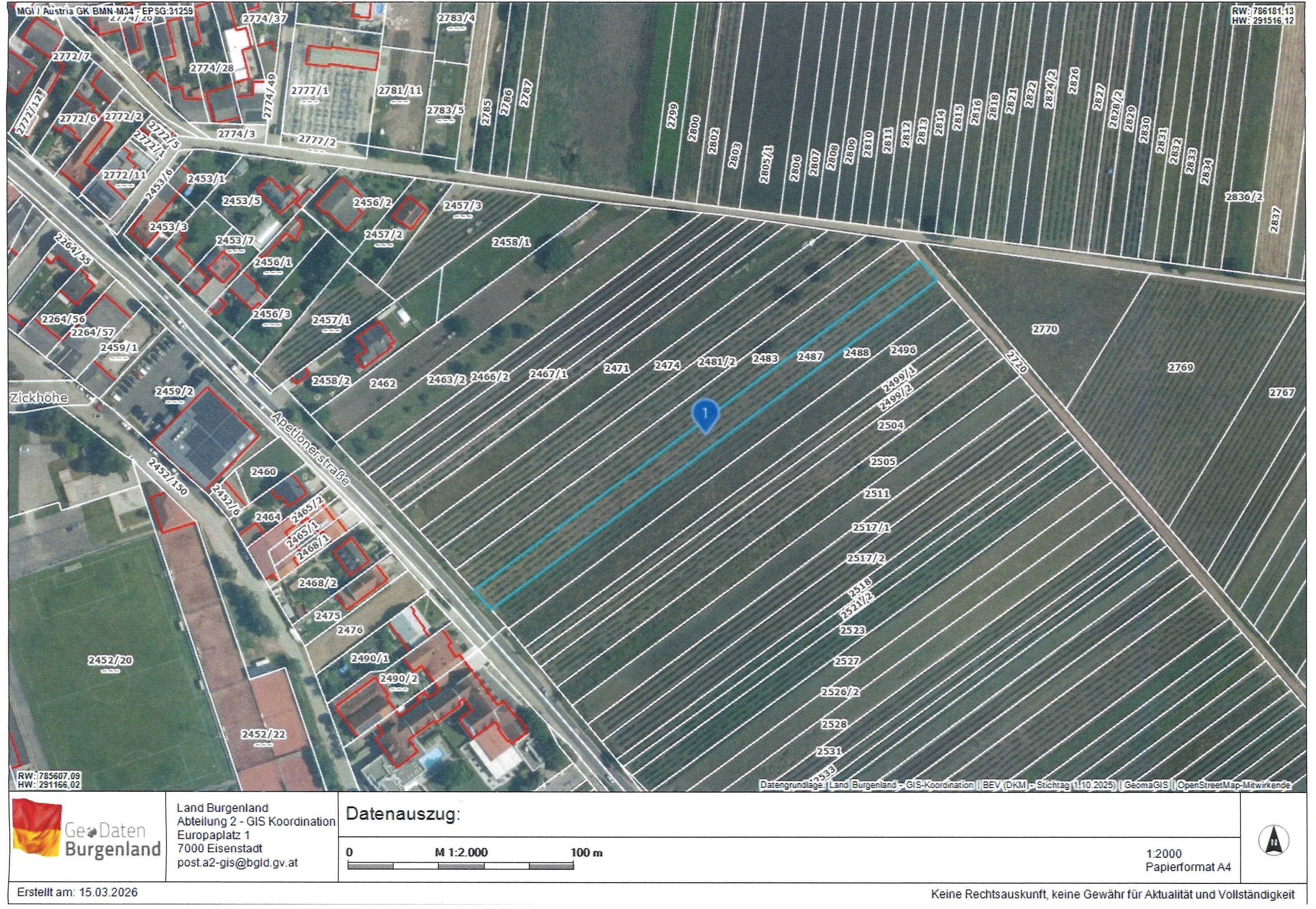The height and width of the screenshot is (909, 1316).
Task: Click the Zickhöhe street label
Action: pos(39,397)
